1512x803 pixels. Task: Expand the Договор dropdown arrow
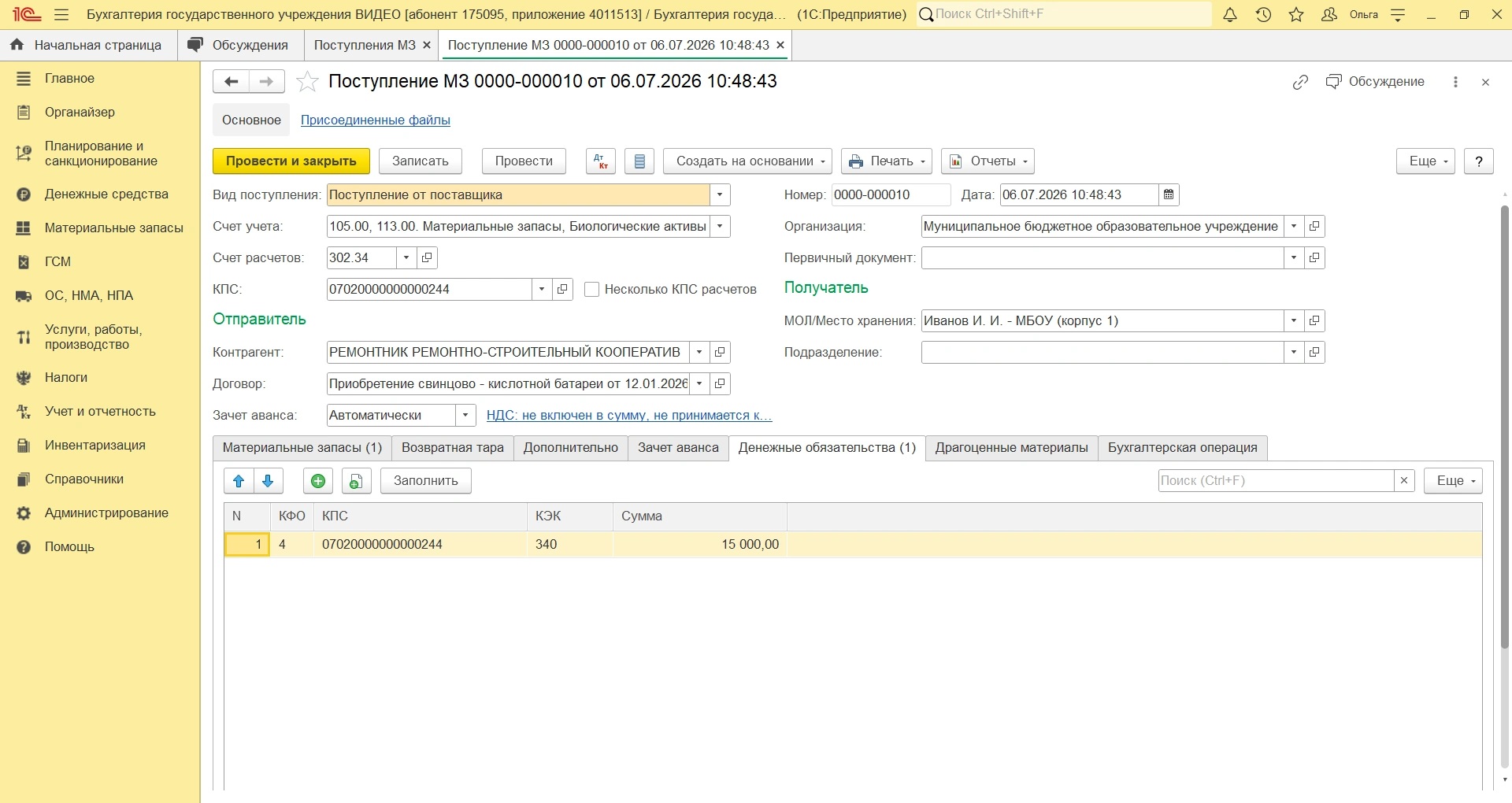pyautogui.click(x=699, y=383)
